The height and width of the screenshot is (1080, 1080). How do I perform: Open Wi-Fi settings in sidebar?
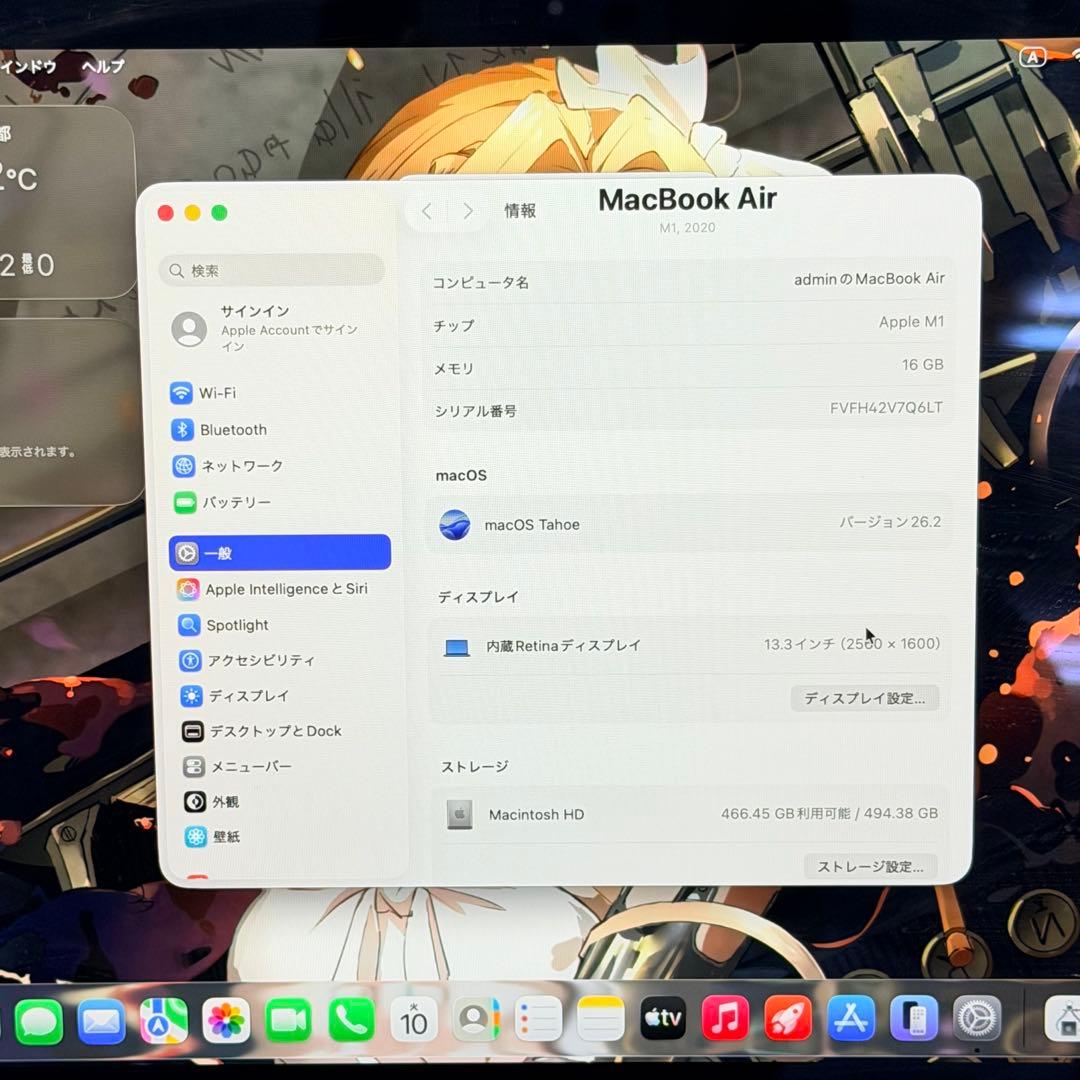point(202,393)
